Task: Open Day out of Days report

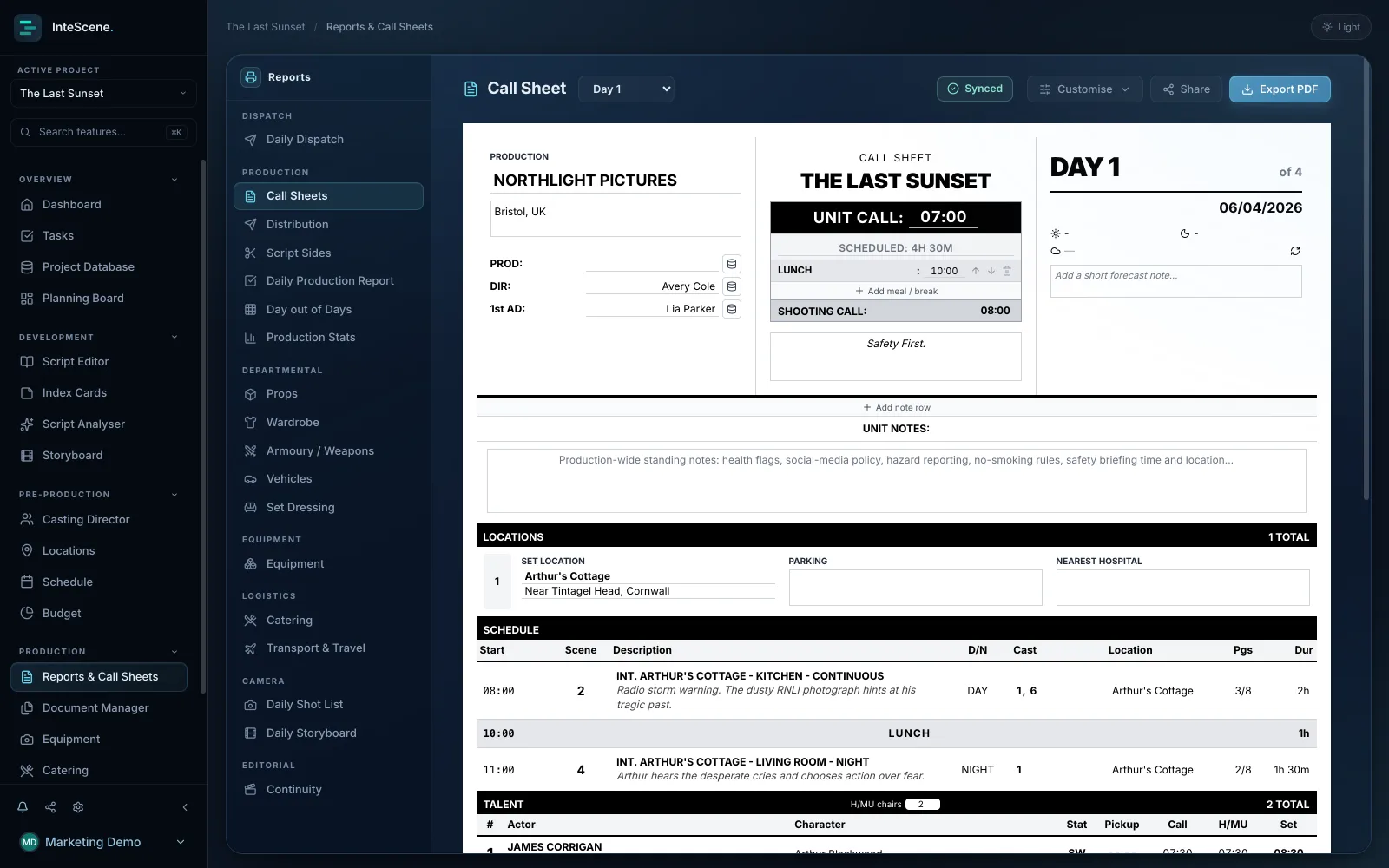Action: tap(328, 310)
